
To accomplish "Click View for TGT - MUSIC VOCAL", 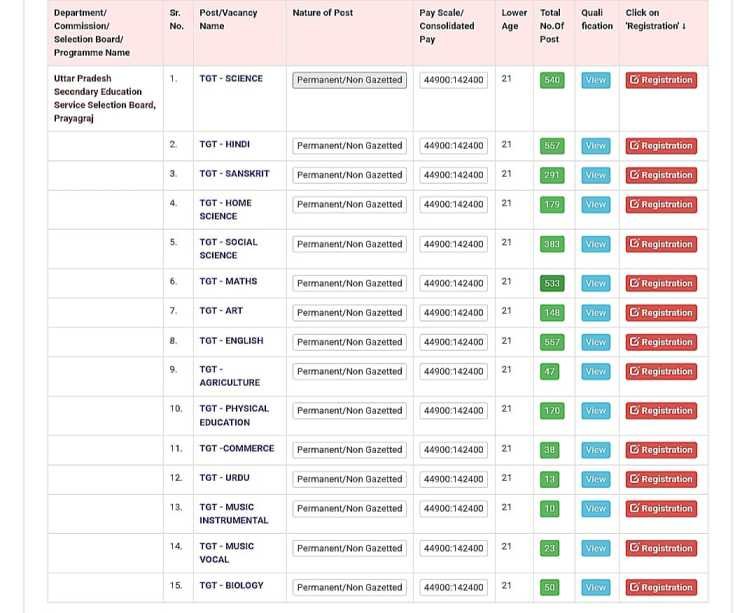I will (596, 548).
